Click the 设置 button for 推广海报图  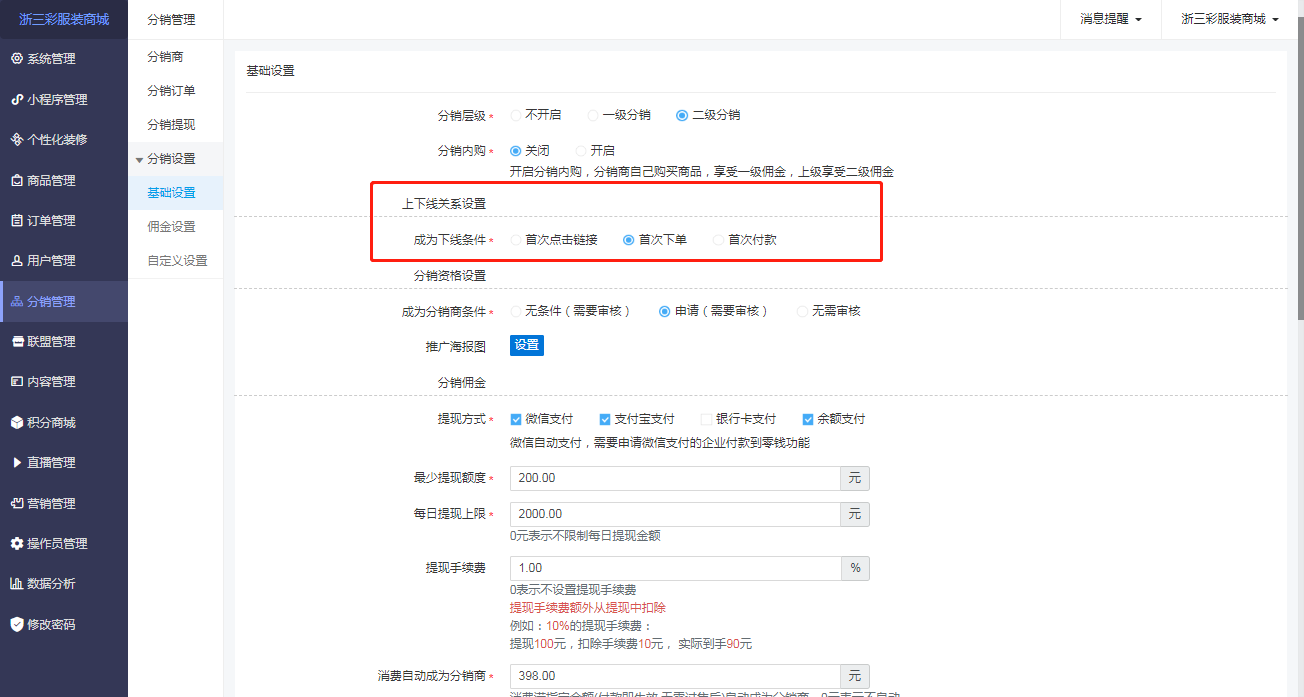[527, 345]
